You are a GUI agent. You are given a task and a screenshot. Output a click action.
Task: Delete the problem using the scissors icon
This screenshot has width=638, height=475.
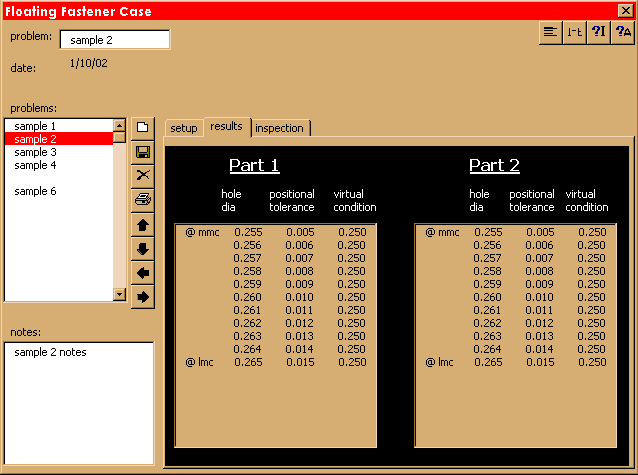[142, 176]
